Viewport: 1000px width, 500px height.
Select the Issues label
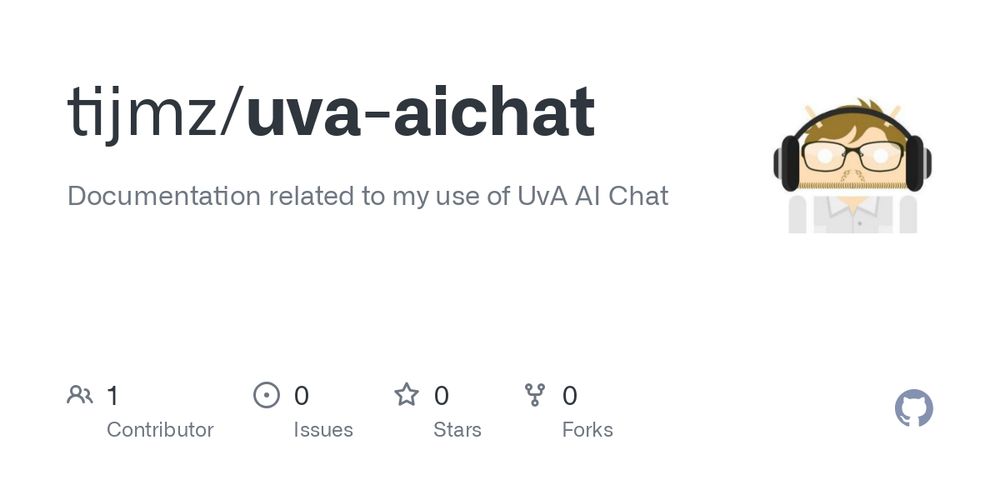point(323,430)
